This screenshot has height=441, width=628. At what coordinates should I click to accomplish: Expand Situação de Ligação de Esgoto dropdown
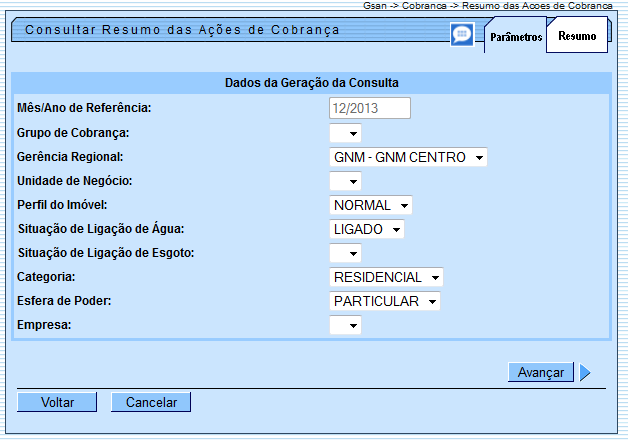coord(345,253)
